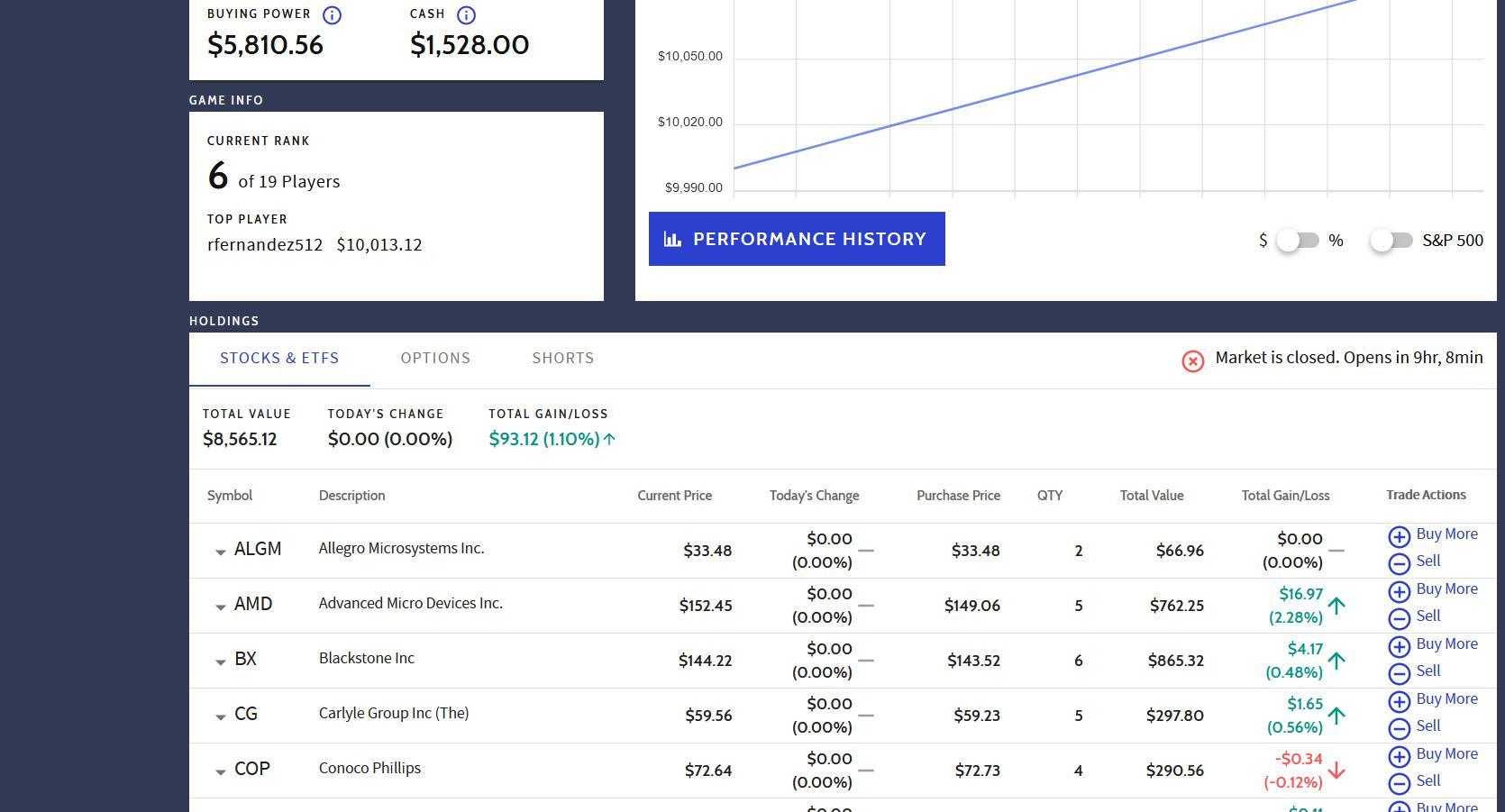Click the minus icon for Carlyle Group
The width and height of the screenshot is (1505, 812).
1399,729
